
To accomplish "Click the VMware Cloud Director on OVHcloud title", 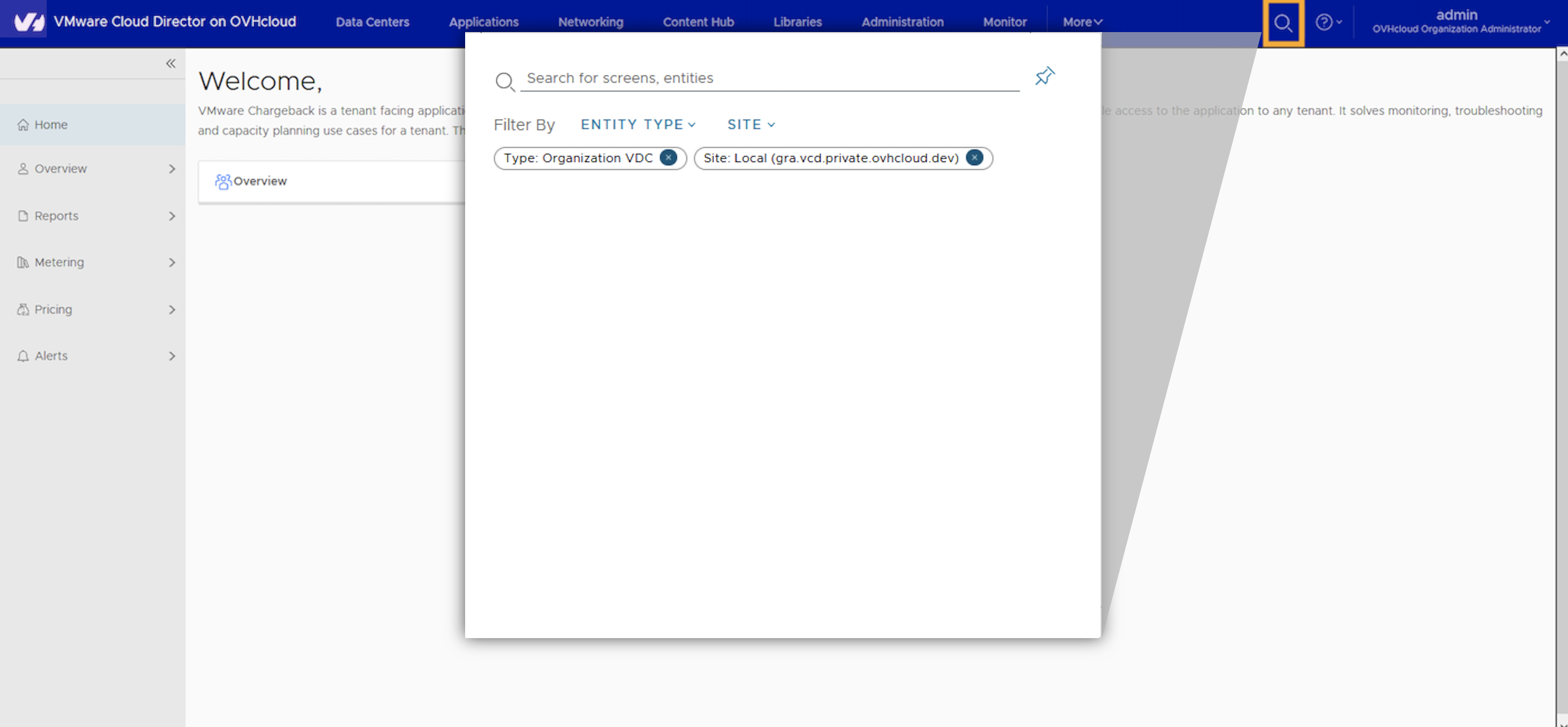I will 175,22.
